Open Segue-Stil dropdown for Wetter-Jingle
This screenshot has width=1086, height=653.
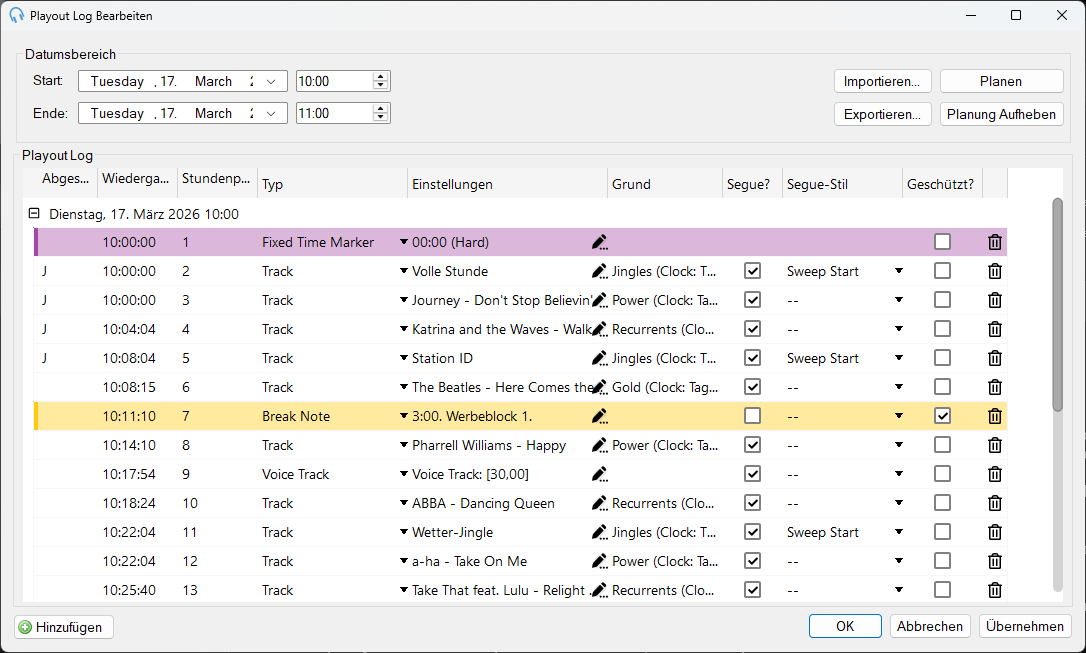[x=898, y=533]
